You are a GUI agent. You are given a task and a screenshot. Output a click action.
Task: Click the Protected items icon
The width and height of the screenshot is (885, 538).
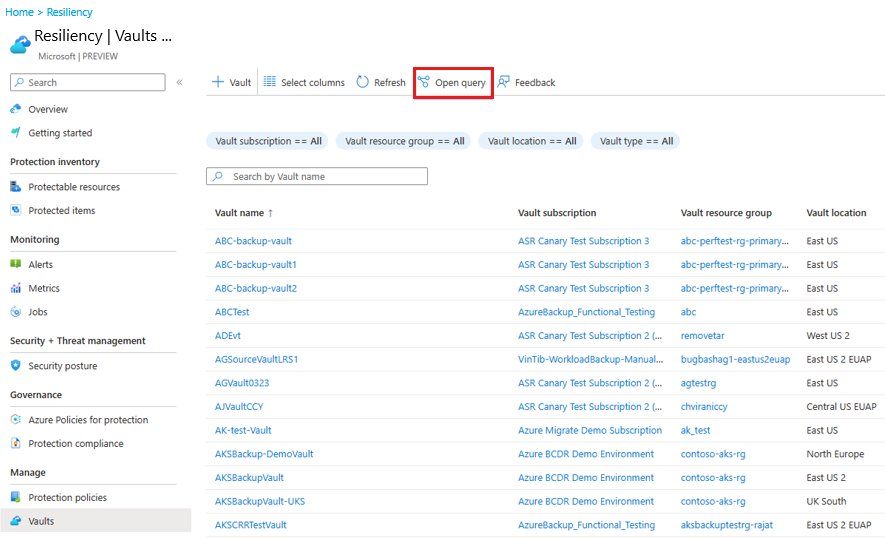[x=16, y=210]
